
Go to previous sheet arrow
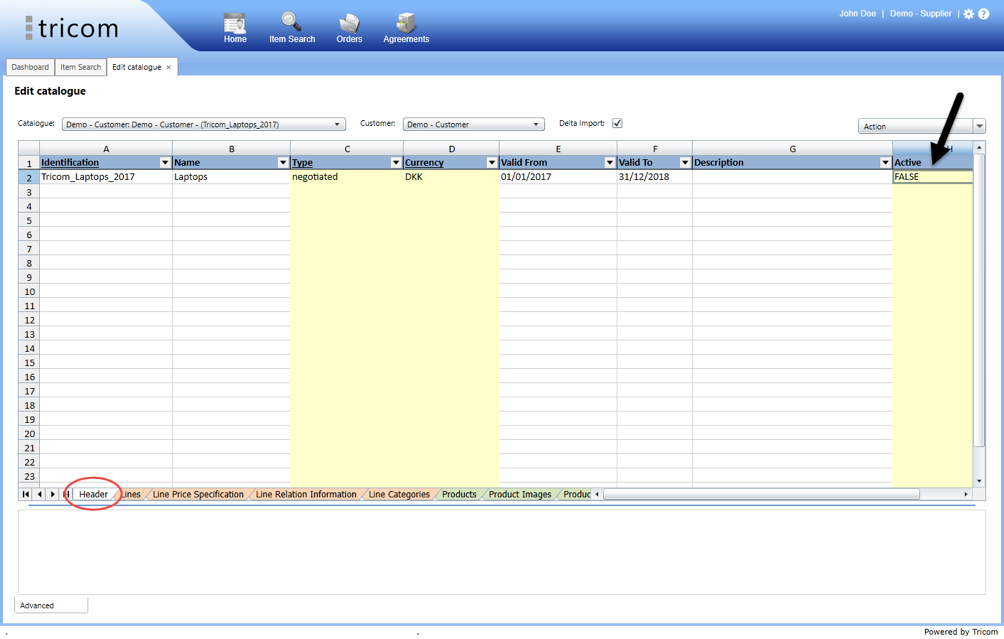[39, 494]
